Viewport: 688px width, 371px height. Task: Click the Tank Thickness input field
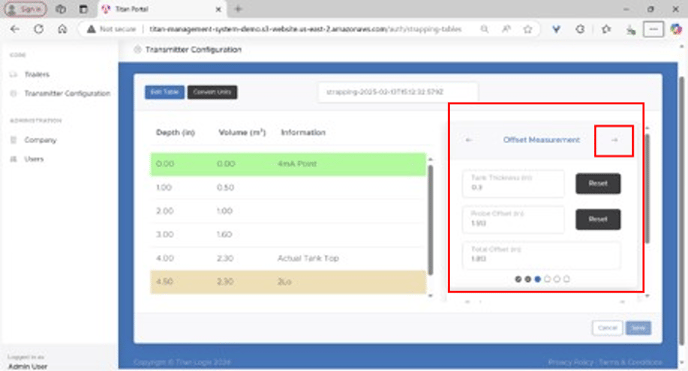tap(513, 183)
